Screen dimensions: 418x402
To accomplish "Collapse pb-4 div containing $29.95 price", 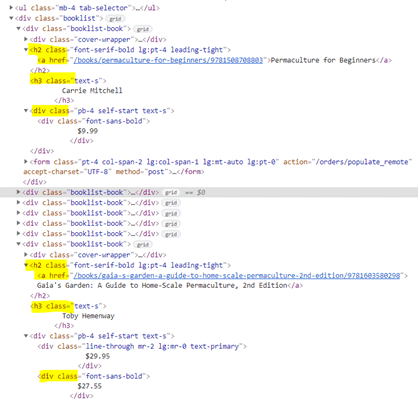I will point(26,336).
